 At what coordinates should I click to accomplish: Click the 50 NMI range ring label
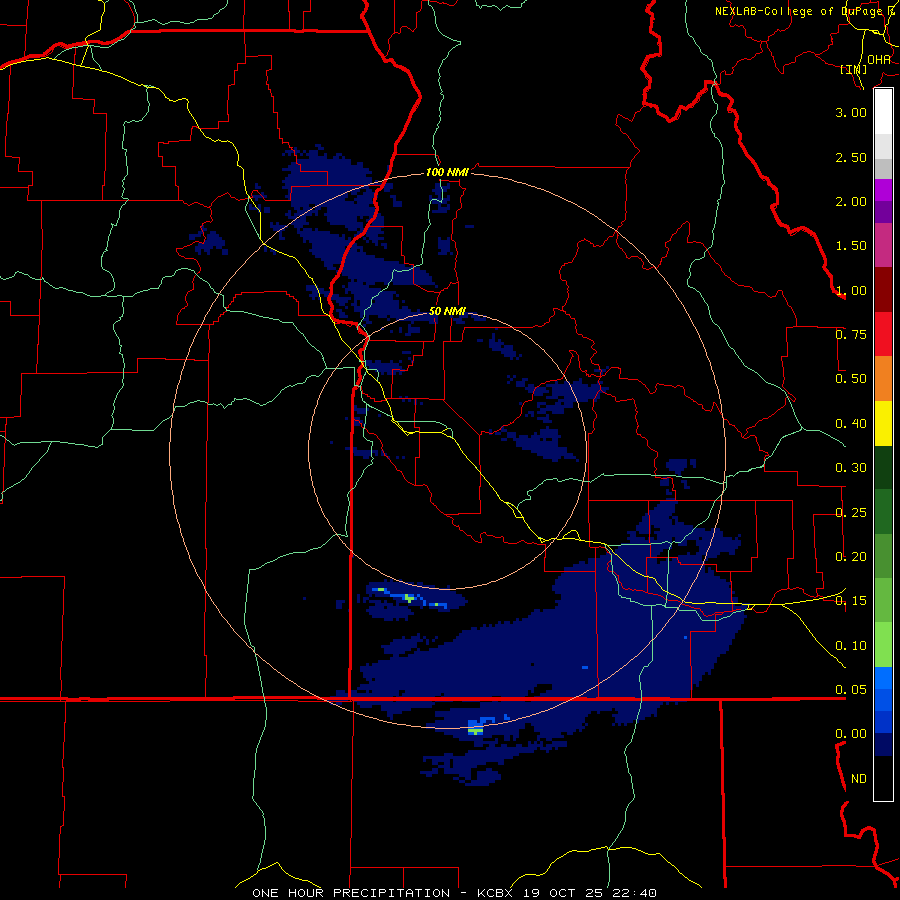coord(447,311)
